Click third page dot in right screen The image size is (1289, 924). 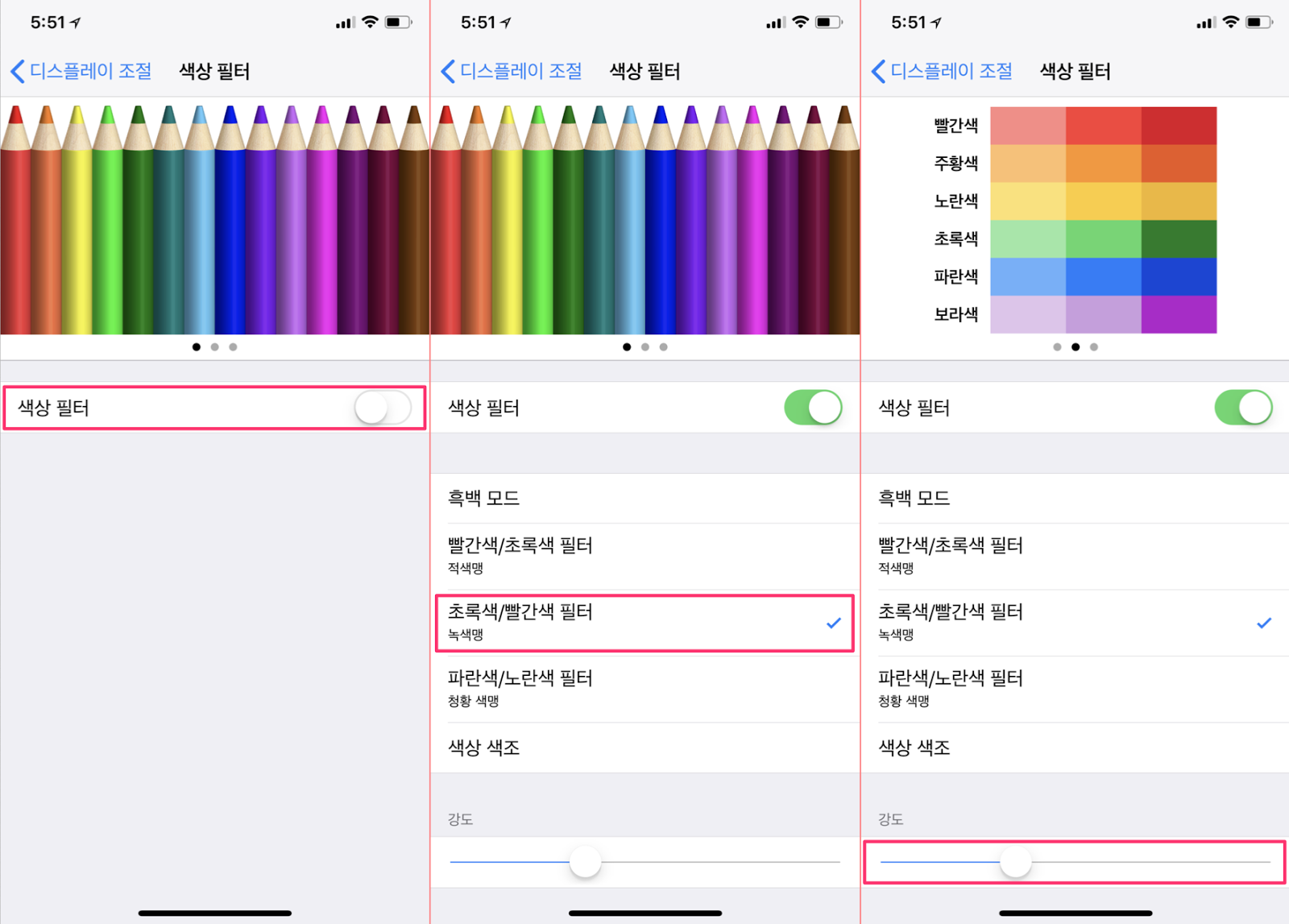pos(1093,347)
